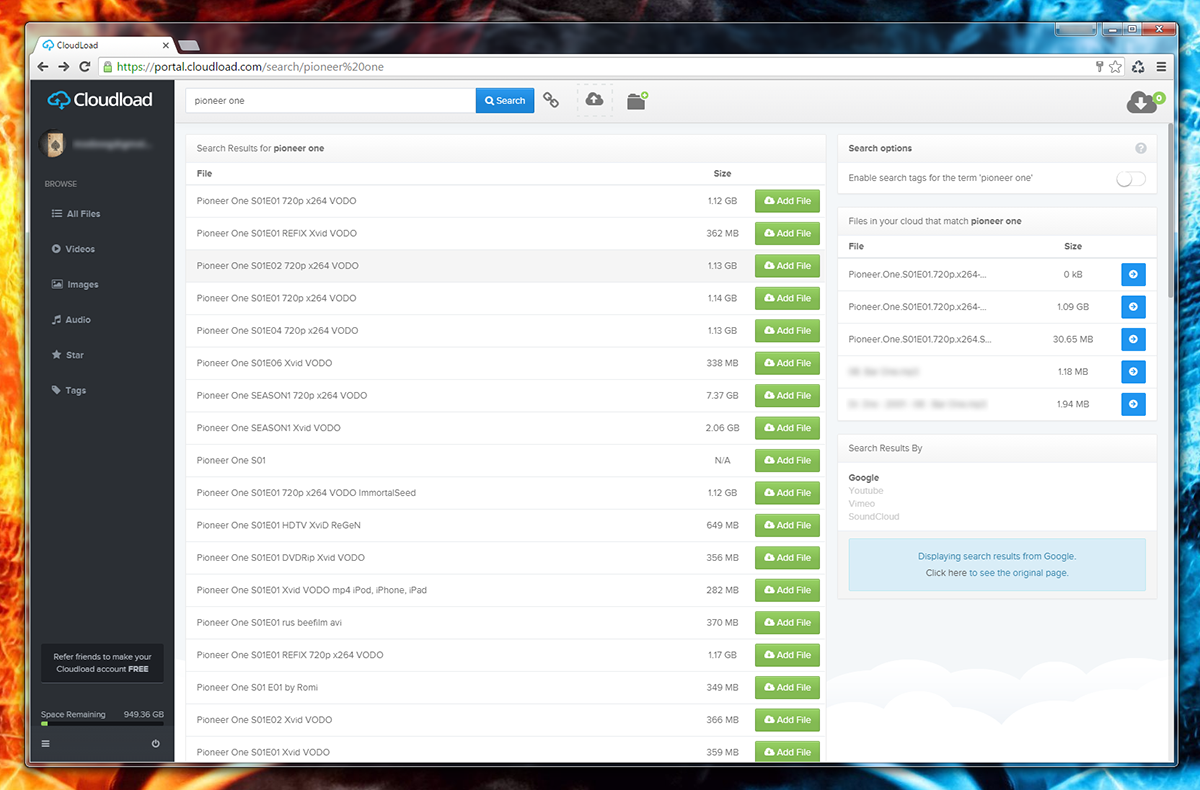The image size is (1200, 790).
Task: Add File for Pioneer One S01E06 Xvid VODO
Action: (787, 363)
